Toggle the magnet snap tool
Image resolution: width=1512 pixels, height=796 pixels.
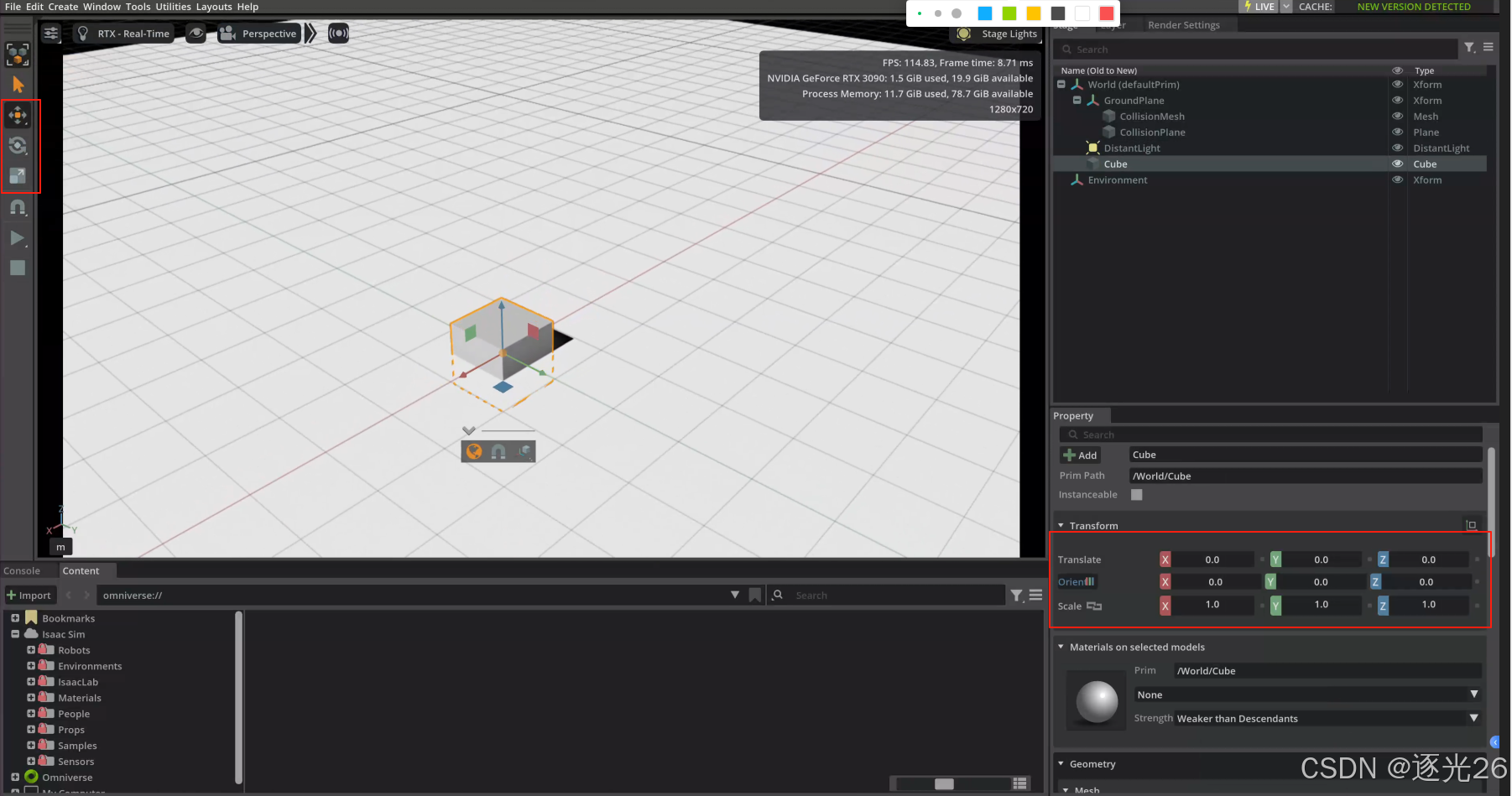point(18,206)
